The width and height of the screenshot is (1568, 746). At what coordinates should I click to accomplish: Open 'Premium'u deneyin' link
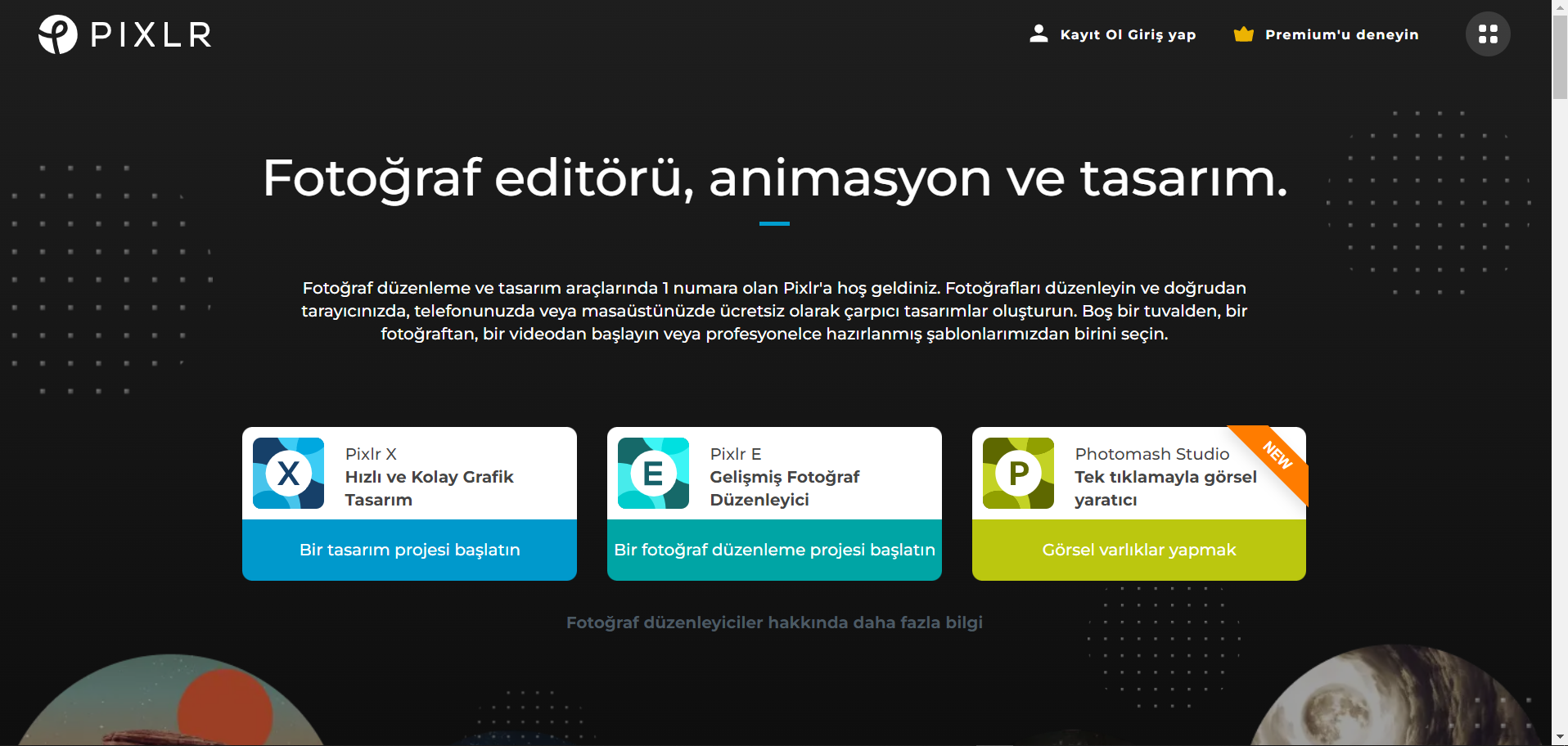tap(1342, 34)
